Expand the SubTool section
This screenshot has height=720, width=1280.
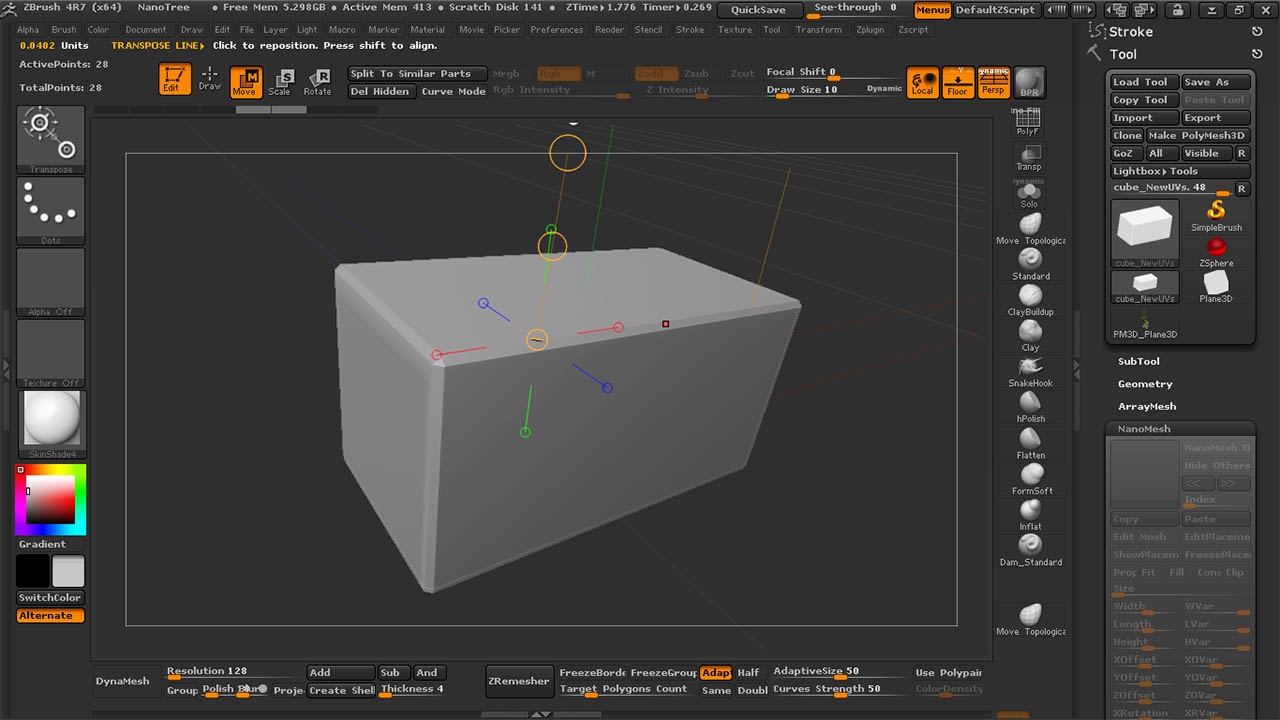point(1139,361)
